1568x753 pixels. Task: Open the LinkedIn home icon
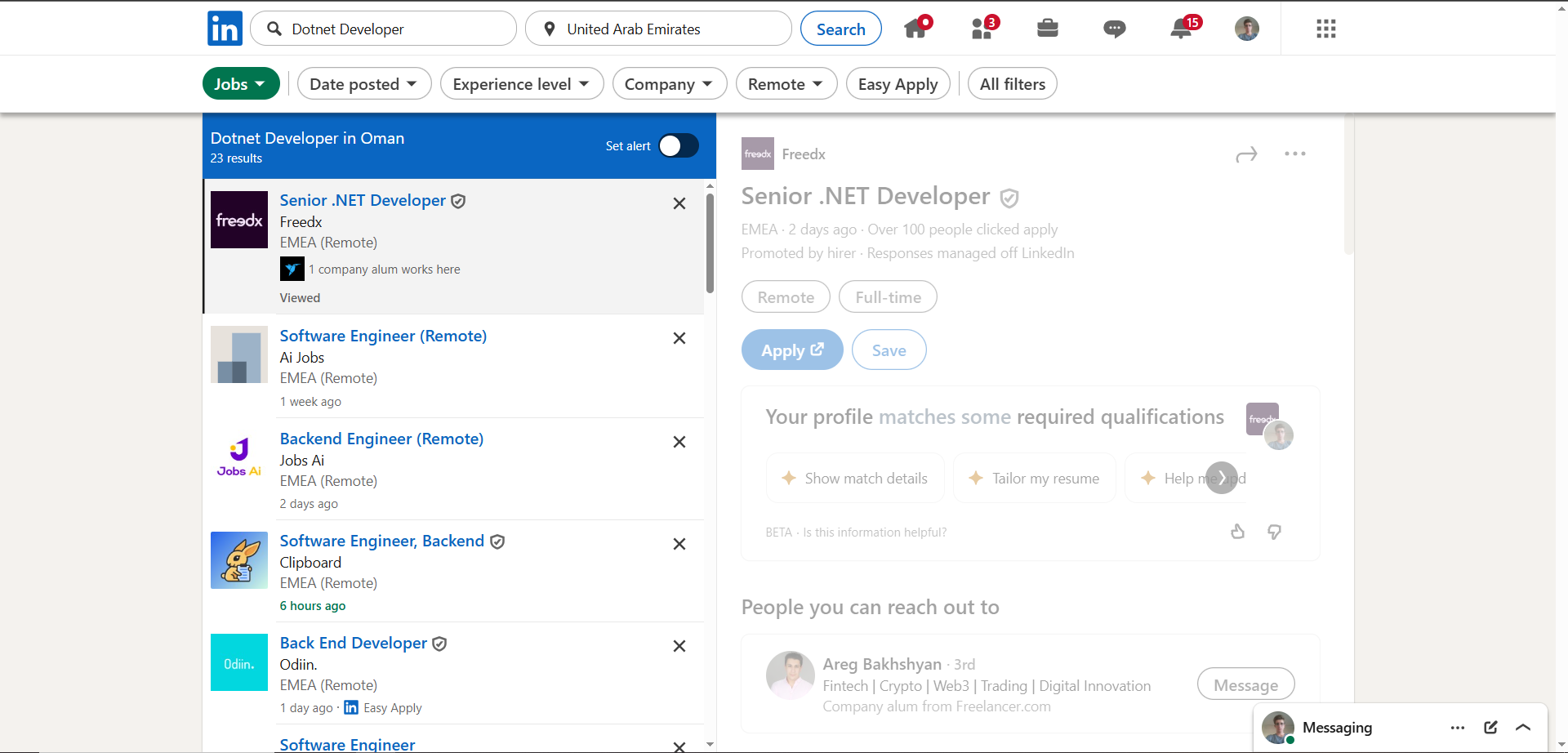pos(916,29)
